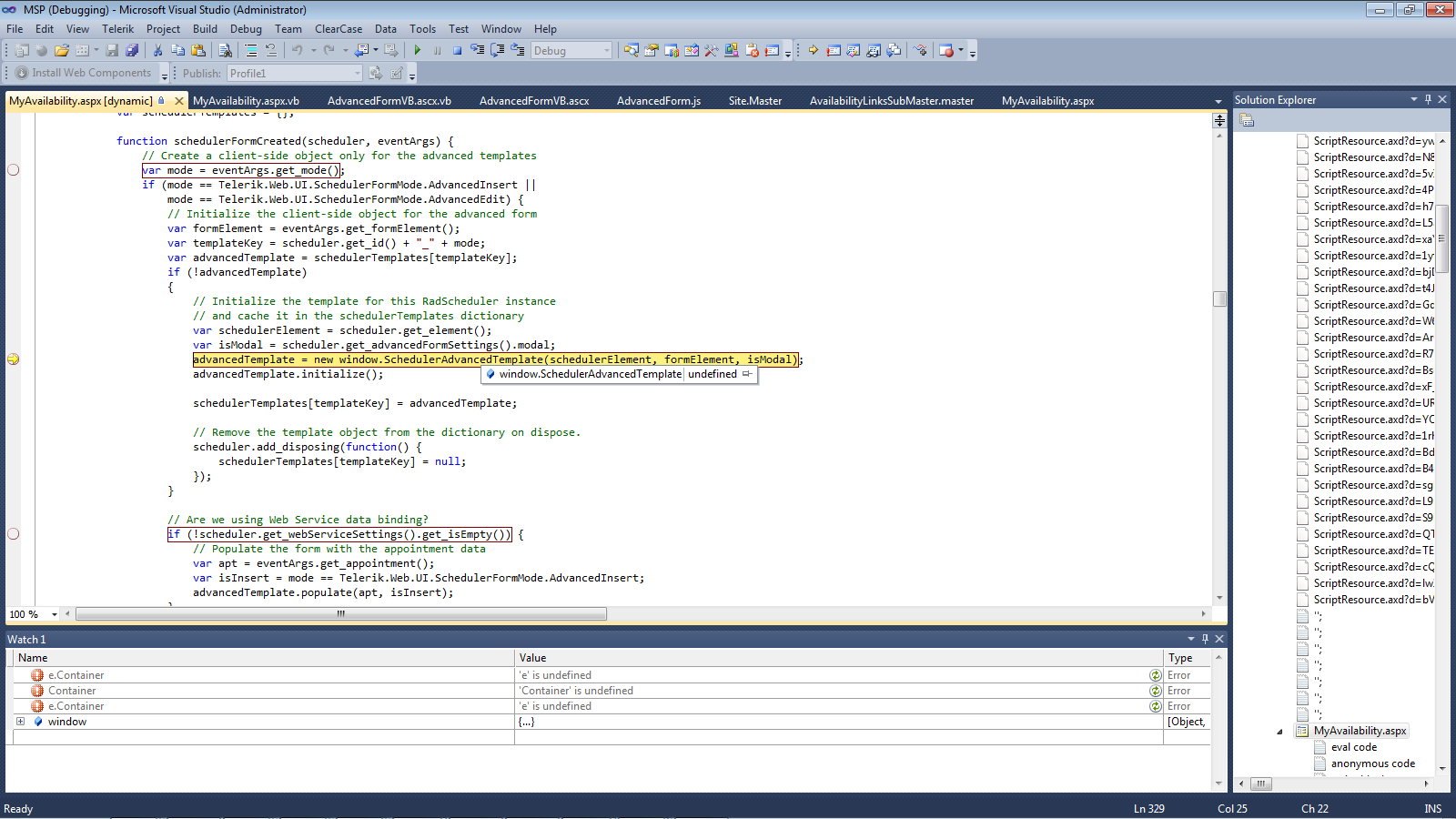Image resolution: width=1456 pixels, height=819 pixels.
Task: Click the Install Web Components button
Action: (x=83, y=73)
